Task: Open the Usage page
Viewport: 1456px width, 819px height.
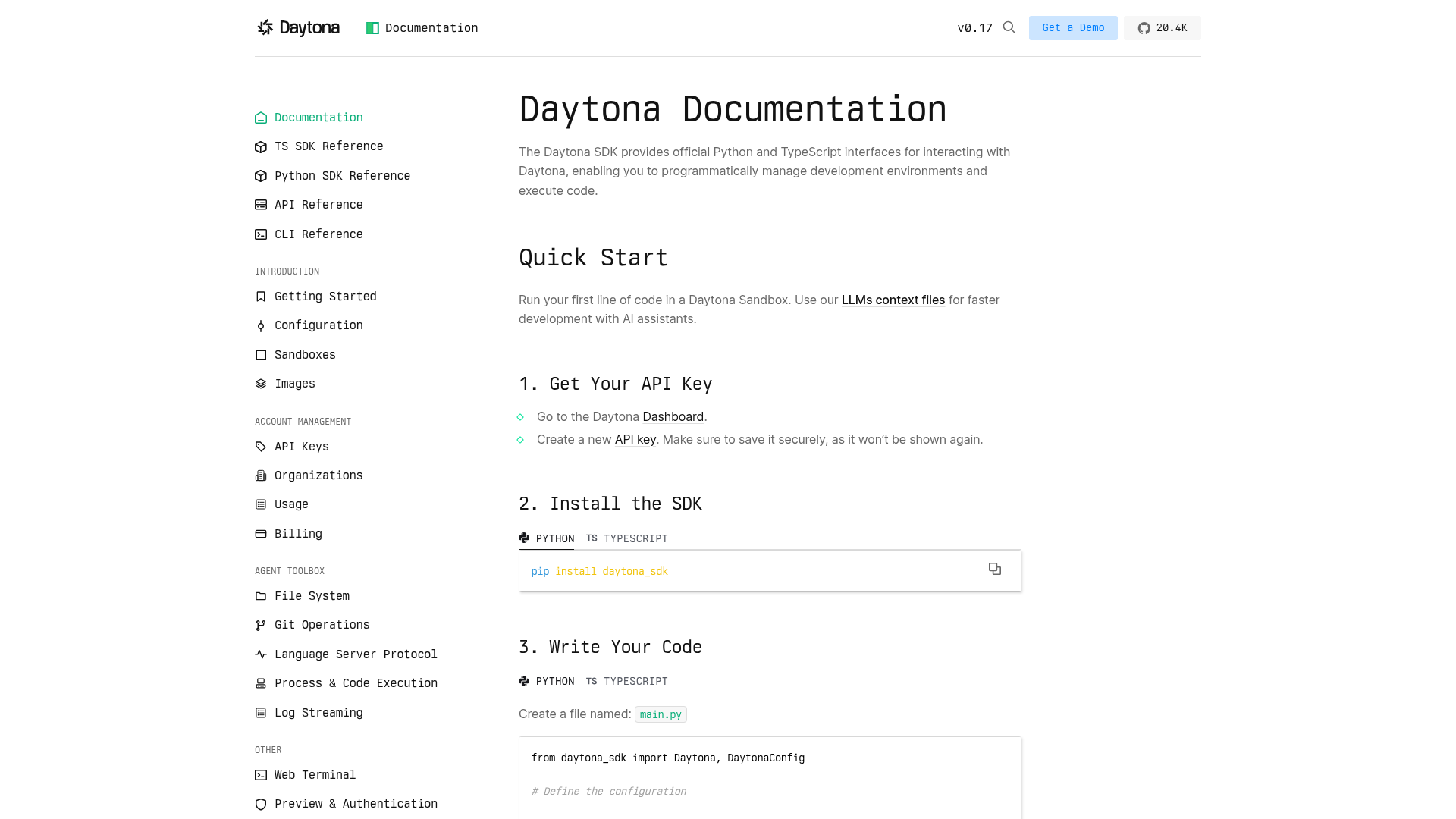Action: click(291, 504)
